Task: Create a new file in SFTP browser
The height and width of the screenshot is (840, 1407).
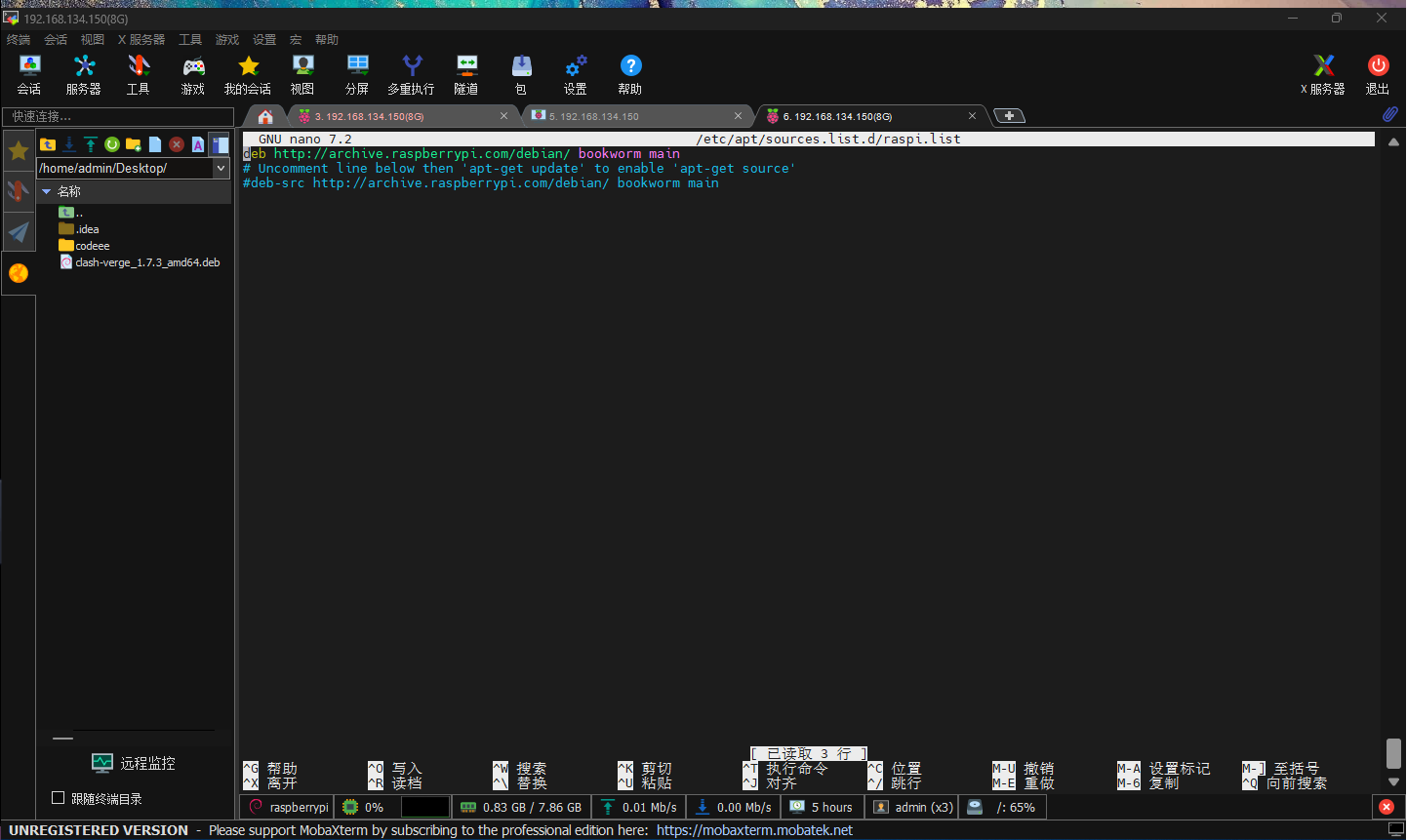Action: 155,144
